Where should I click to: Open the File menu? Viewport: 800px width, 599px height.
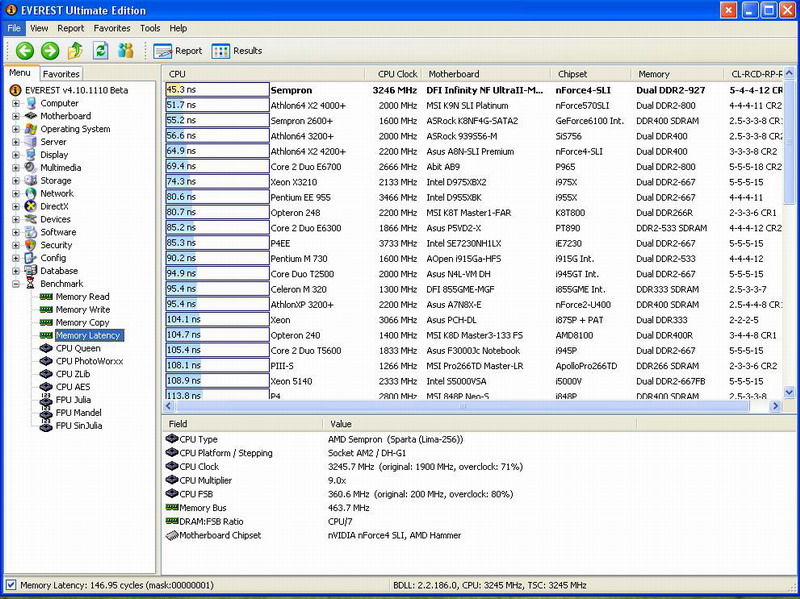click(14, 28)
